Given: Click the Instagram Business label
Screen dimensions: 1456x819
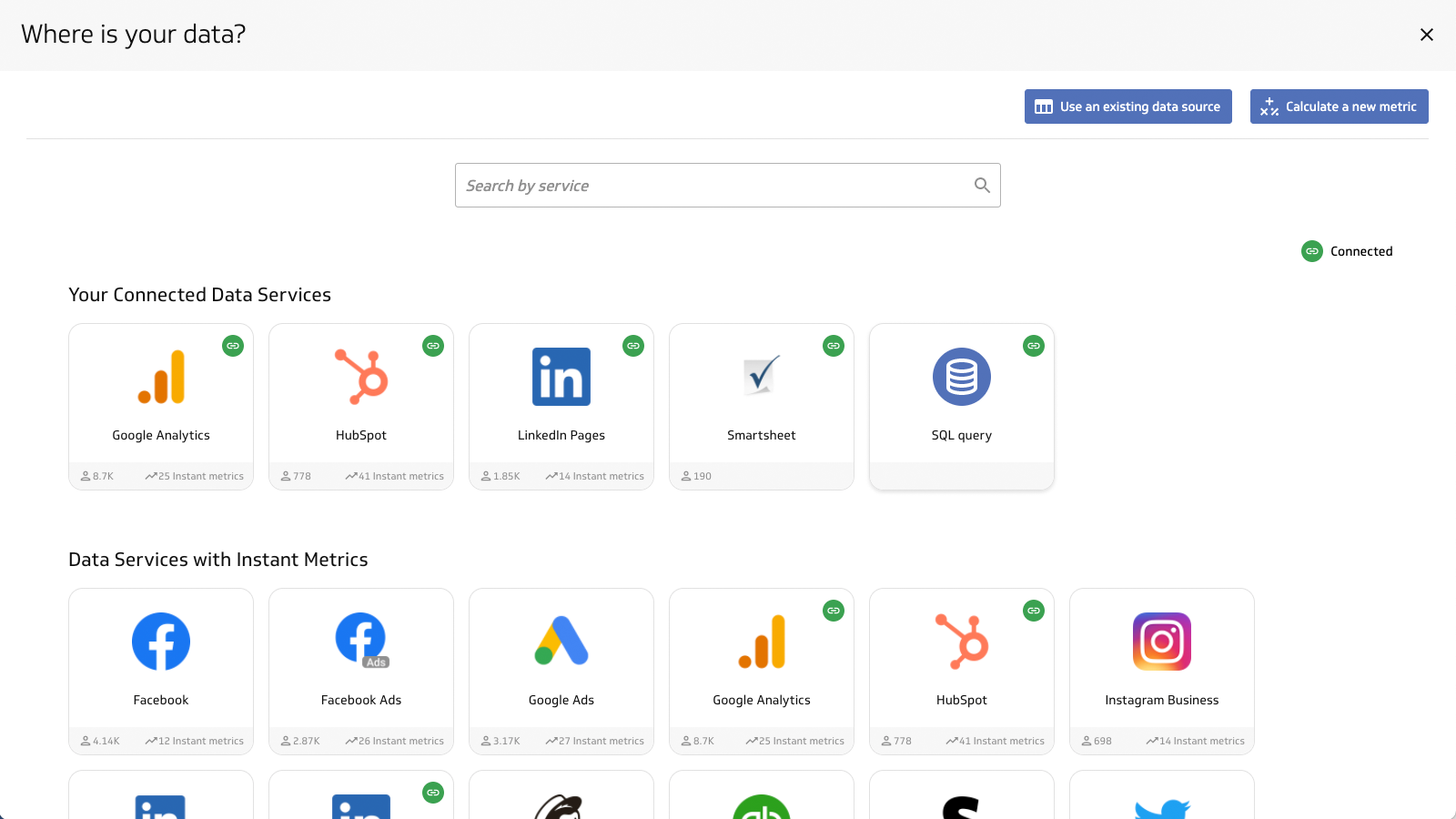Looking at the screenshot, I should (x=1162, y=701).
